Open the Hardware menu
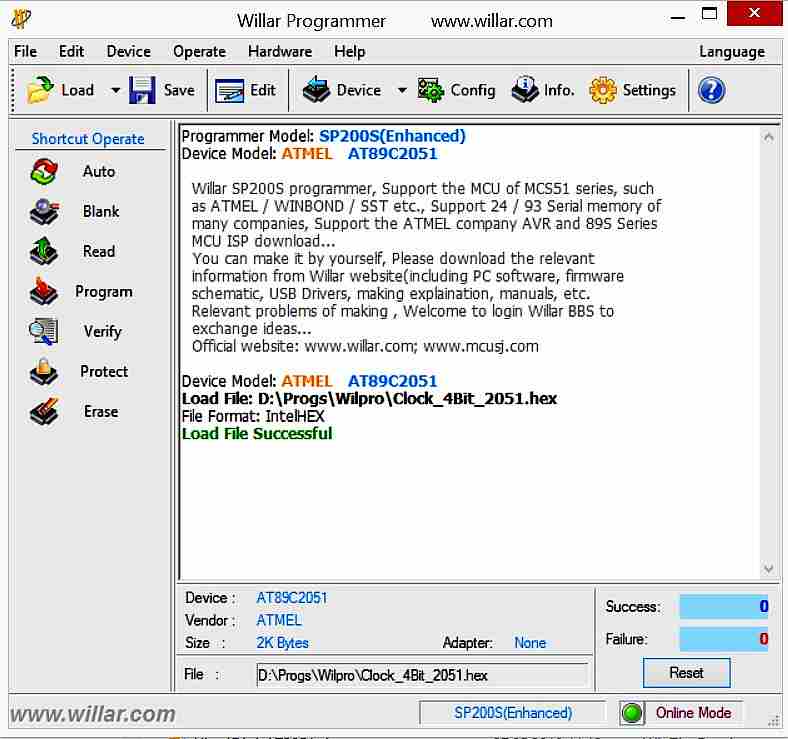Viewport: 788px width, 739px height. click(x=280, y=51)
